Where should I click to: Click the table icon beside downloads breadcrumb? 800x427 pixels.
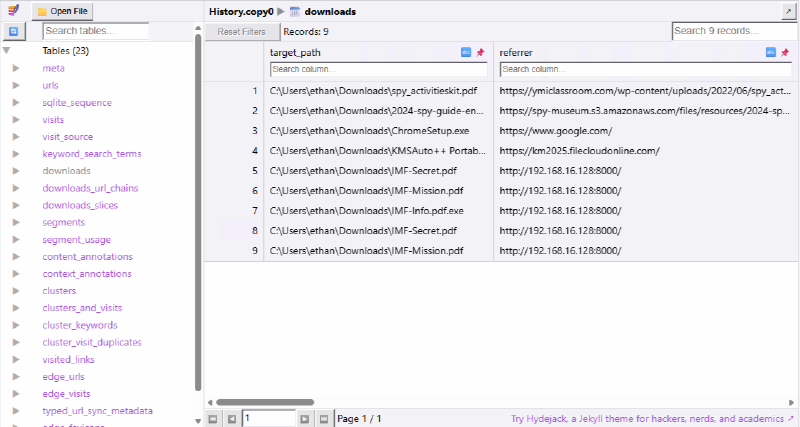(294, 11)
